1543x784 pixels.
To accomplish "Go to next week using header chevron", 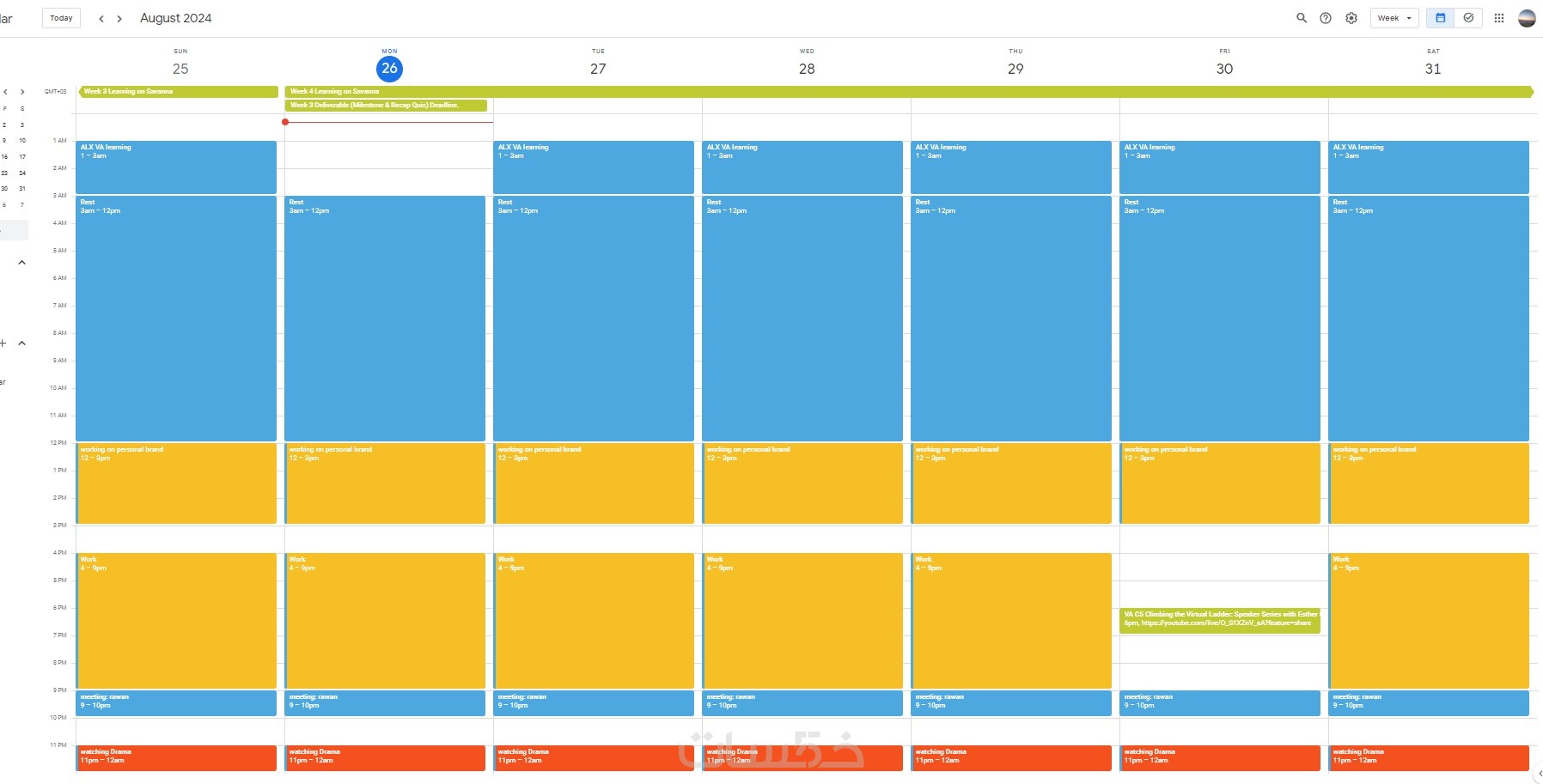I will coord(119,18).
